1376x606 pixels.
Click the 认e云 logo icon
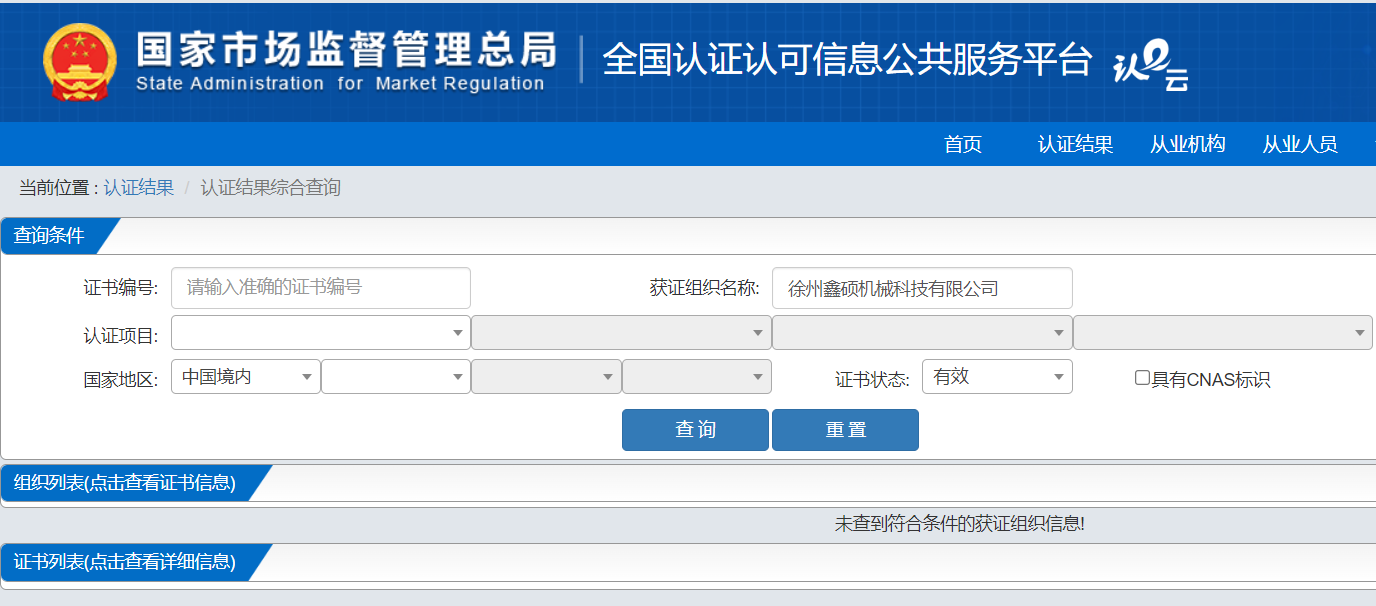tap(1151, 68)
